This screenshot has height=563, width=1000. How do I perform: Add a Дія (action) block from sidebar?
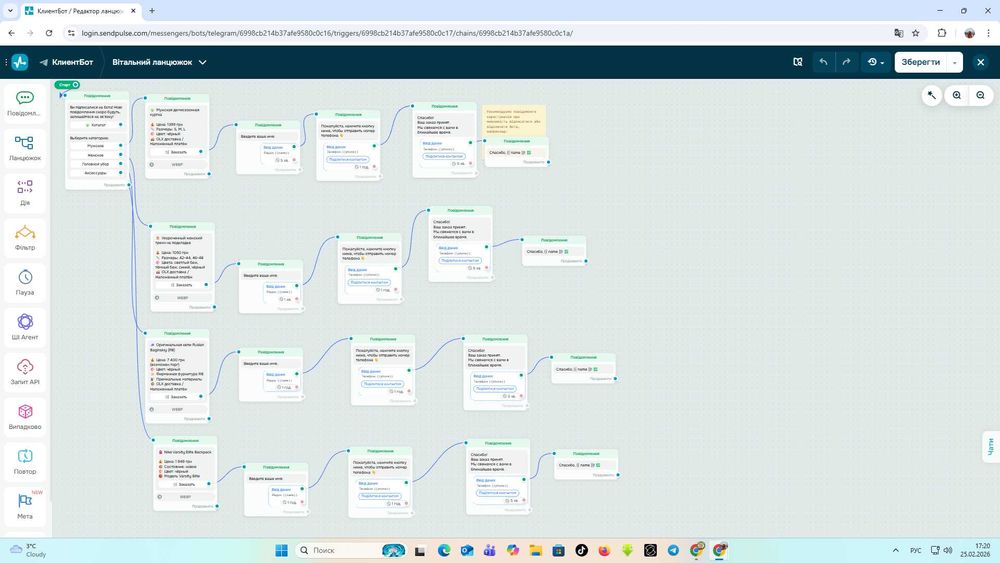(x=24, y=193)
